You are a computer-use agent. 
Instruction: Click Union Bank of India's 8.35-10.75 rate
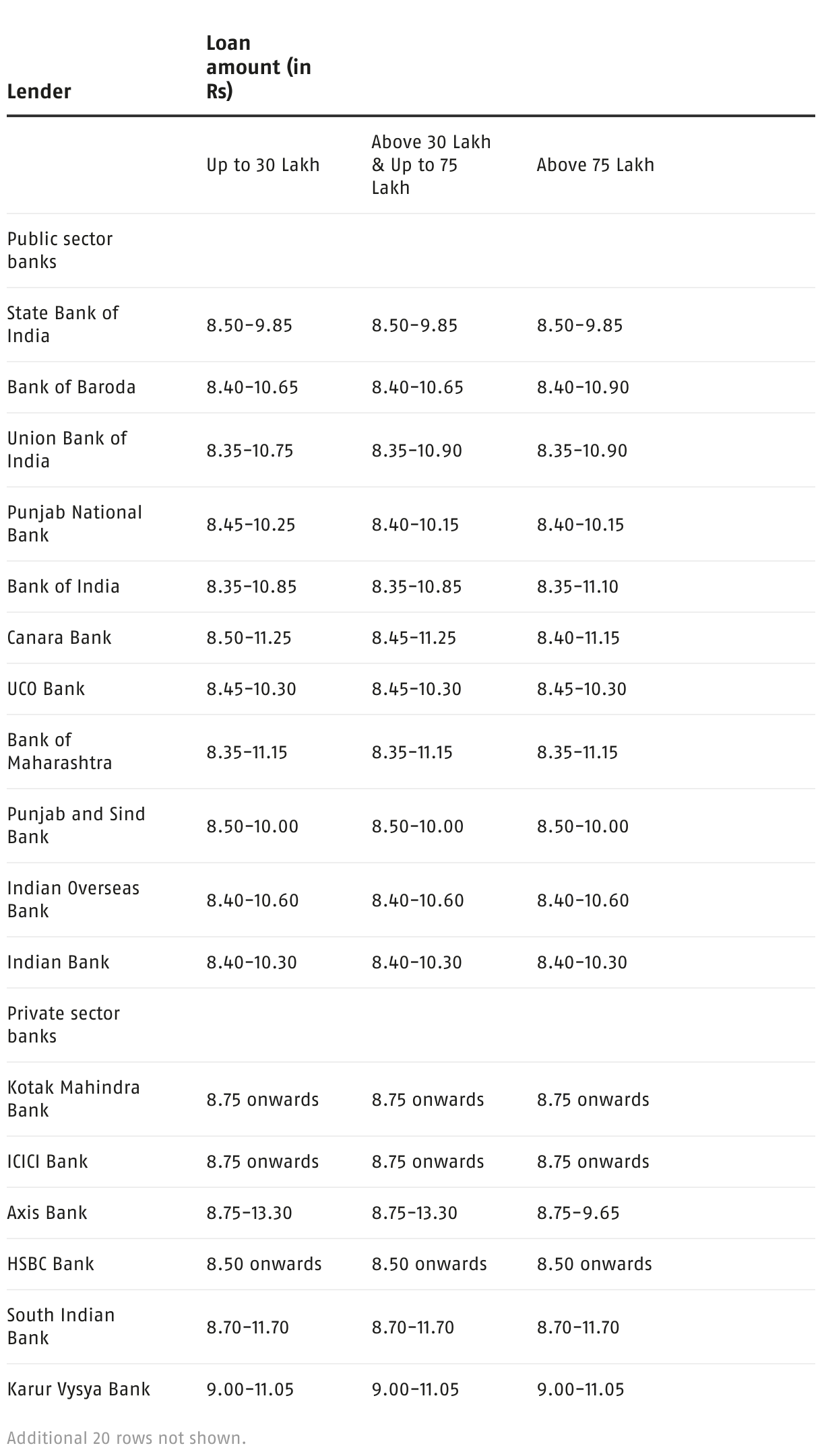pyautogui.click(x=250, y=451)
